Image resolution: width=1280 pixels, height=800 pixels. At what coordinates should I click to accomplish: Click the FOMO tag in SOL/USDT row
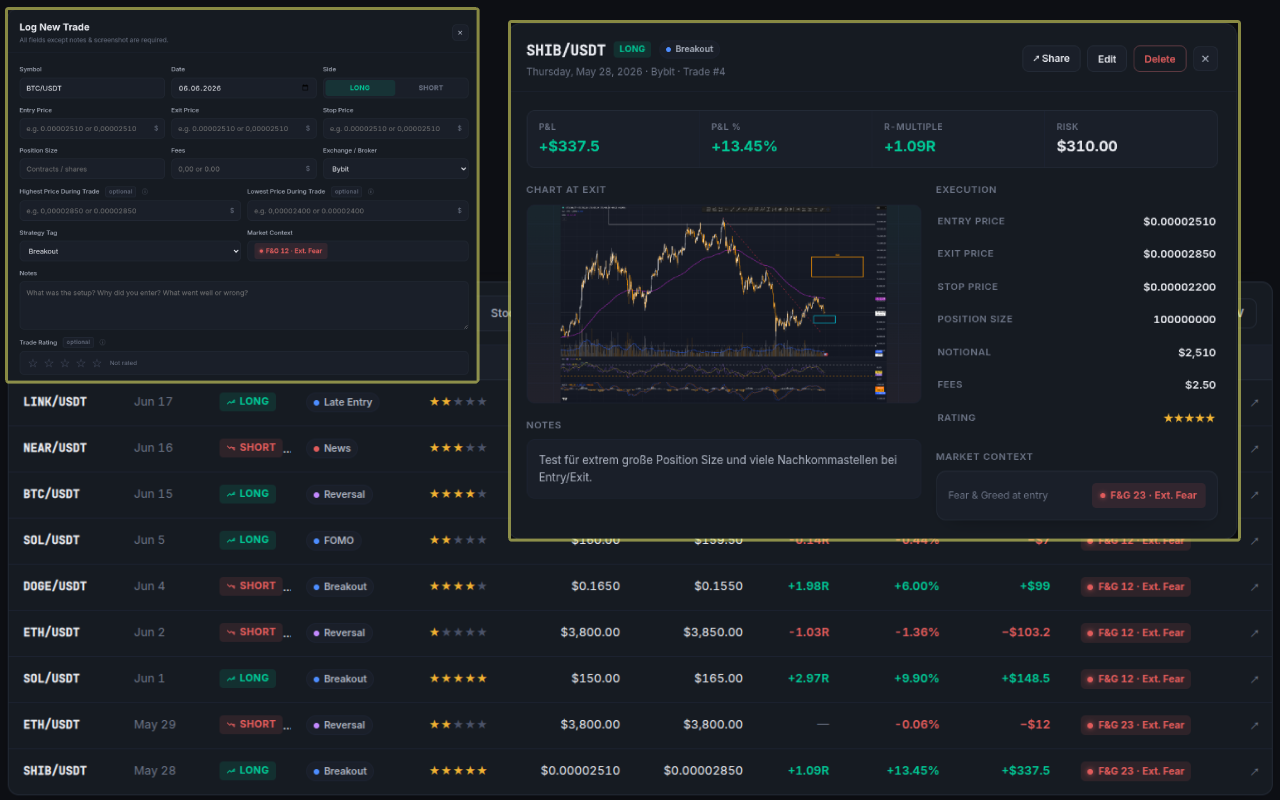click(x=335, y=540)
